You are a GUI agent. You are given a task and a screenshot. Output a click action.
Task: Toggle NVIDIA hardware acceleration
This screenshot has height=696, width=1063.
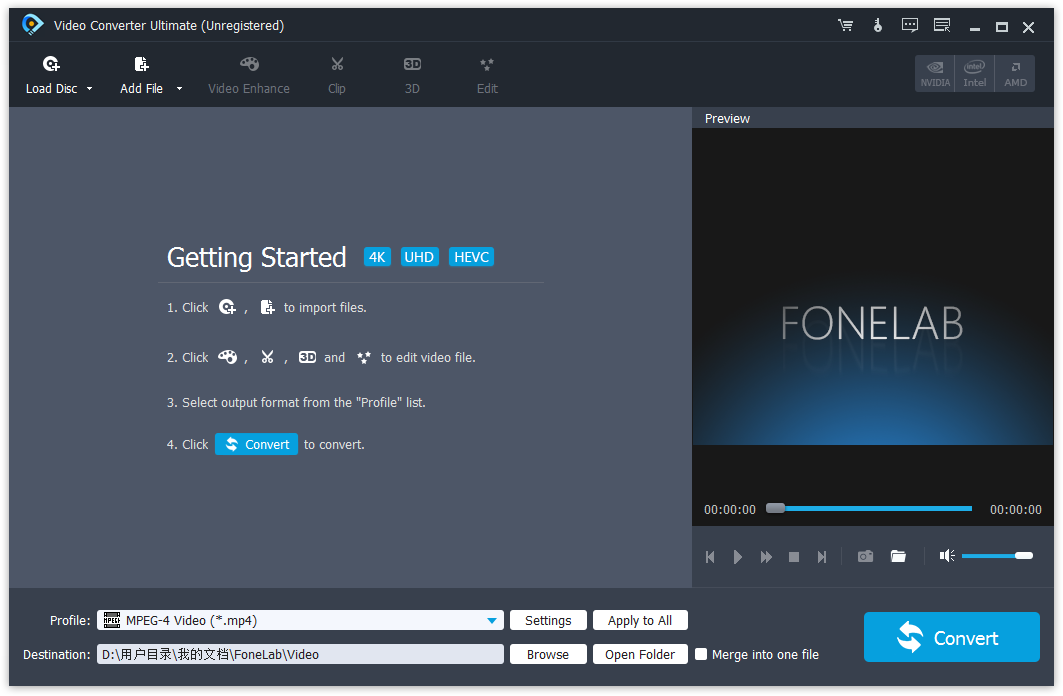click(x=935, y=73)
